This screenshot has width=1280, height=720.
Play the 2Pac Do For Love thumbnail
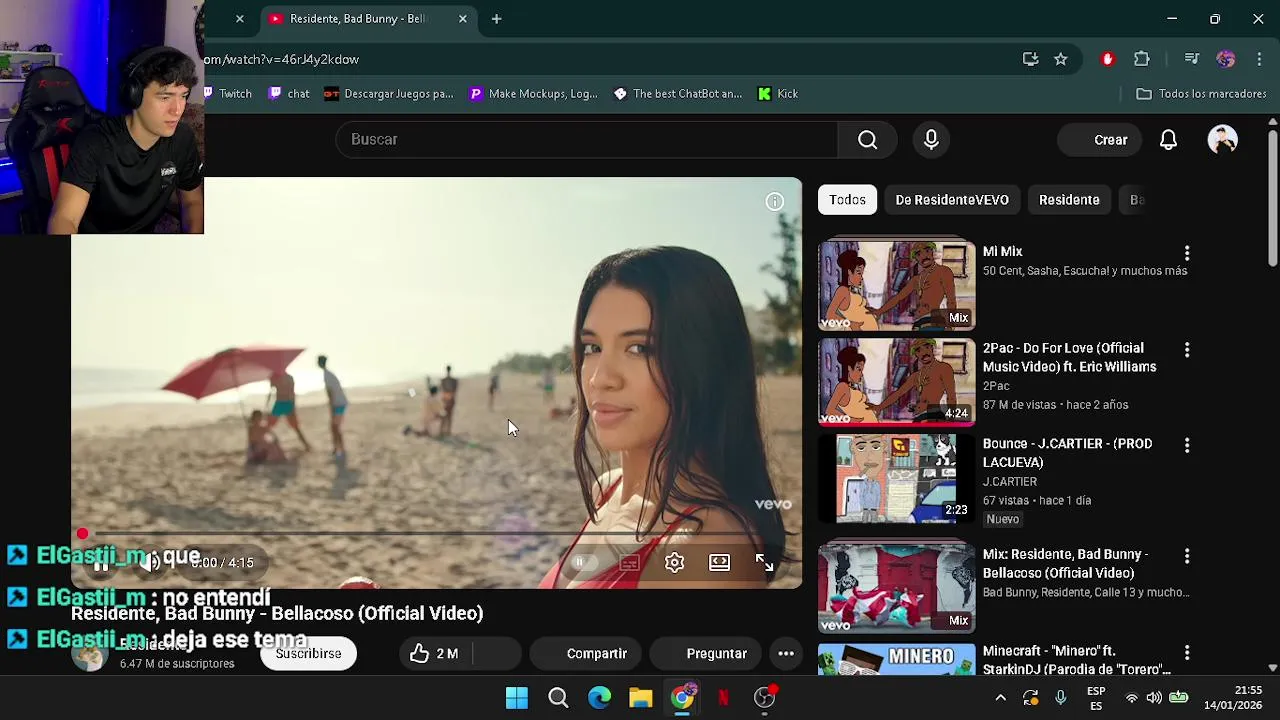(x=897, y=382)
